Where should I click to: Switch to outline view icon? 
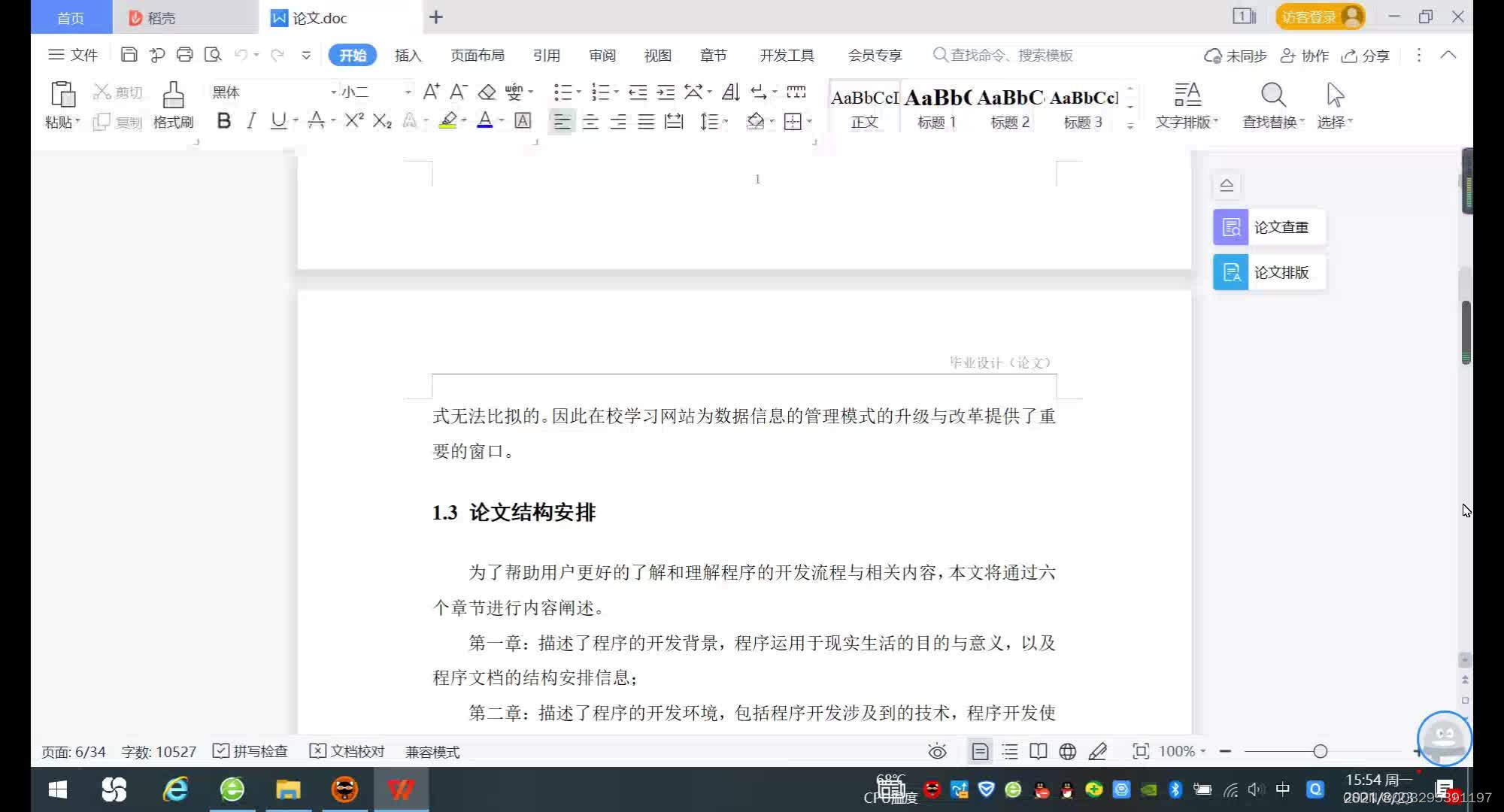pos(1010,751)
